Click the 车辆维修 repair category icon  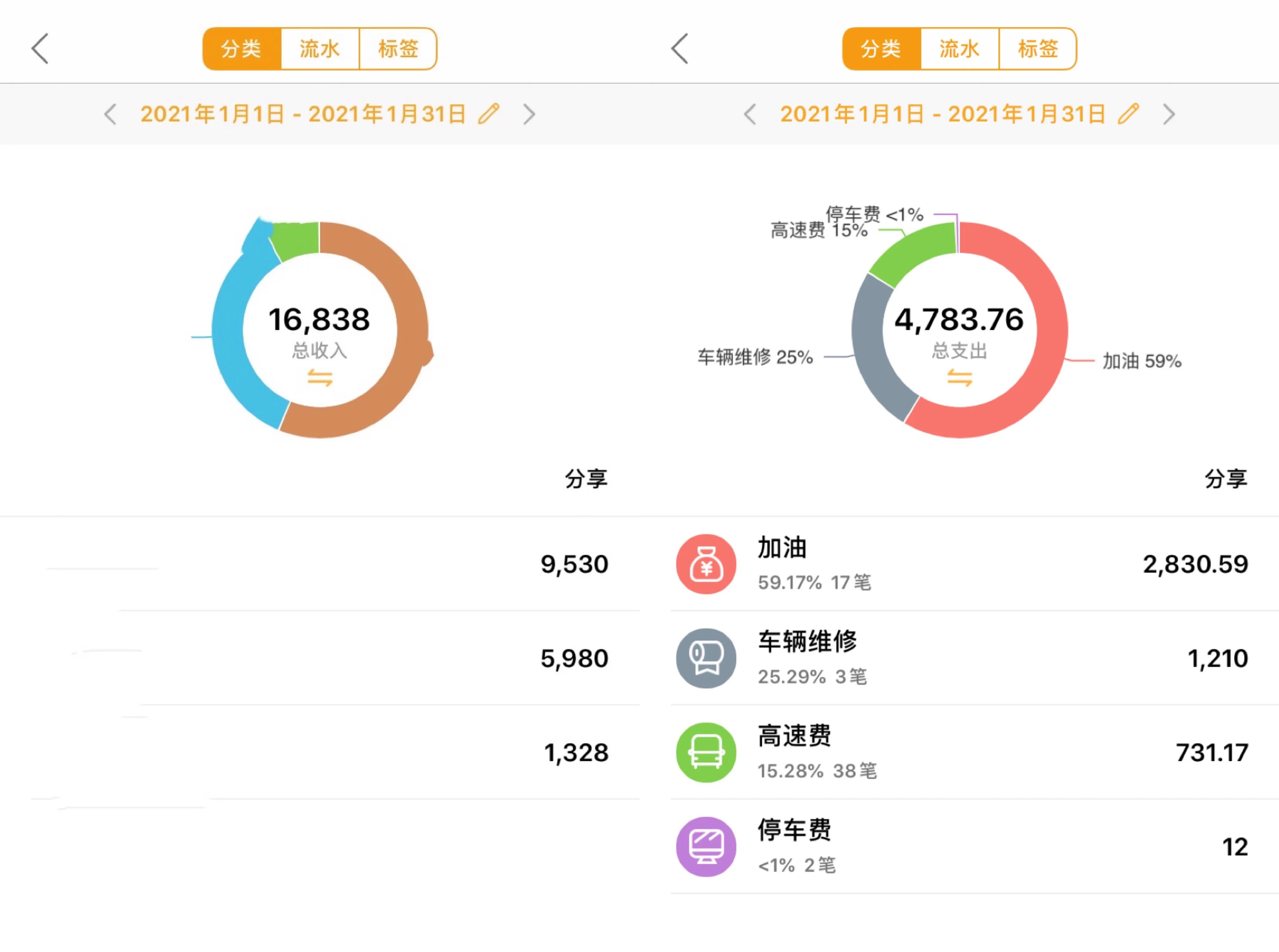click(x=706, y=659)
